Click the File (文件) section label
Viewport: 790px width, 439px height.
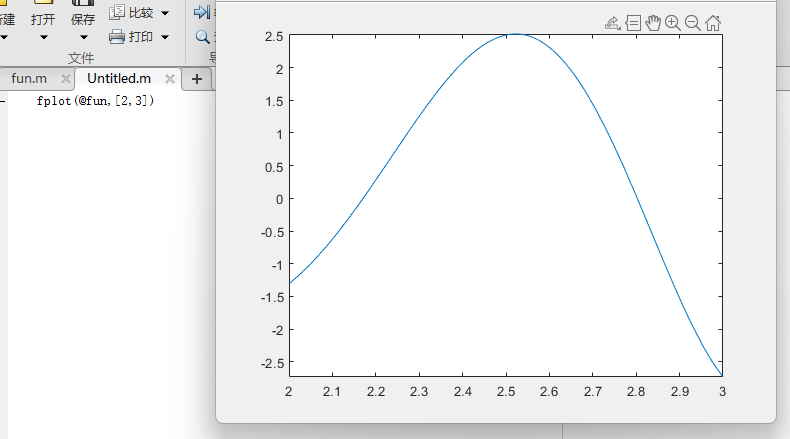coord(81,58)
